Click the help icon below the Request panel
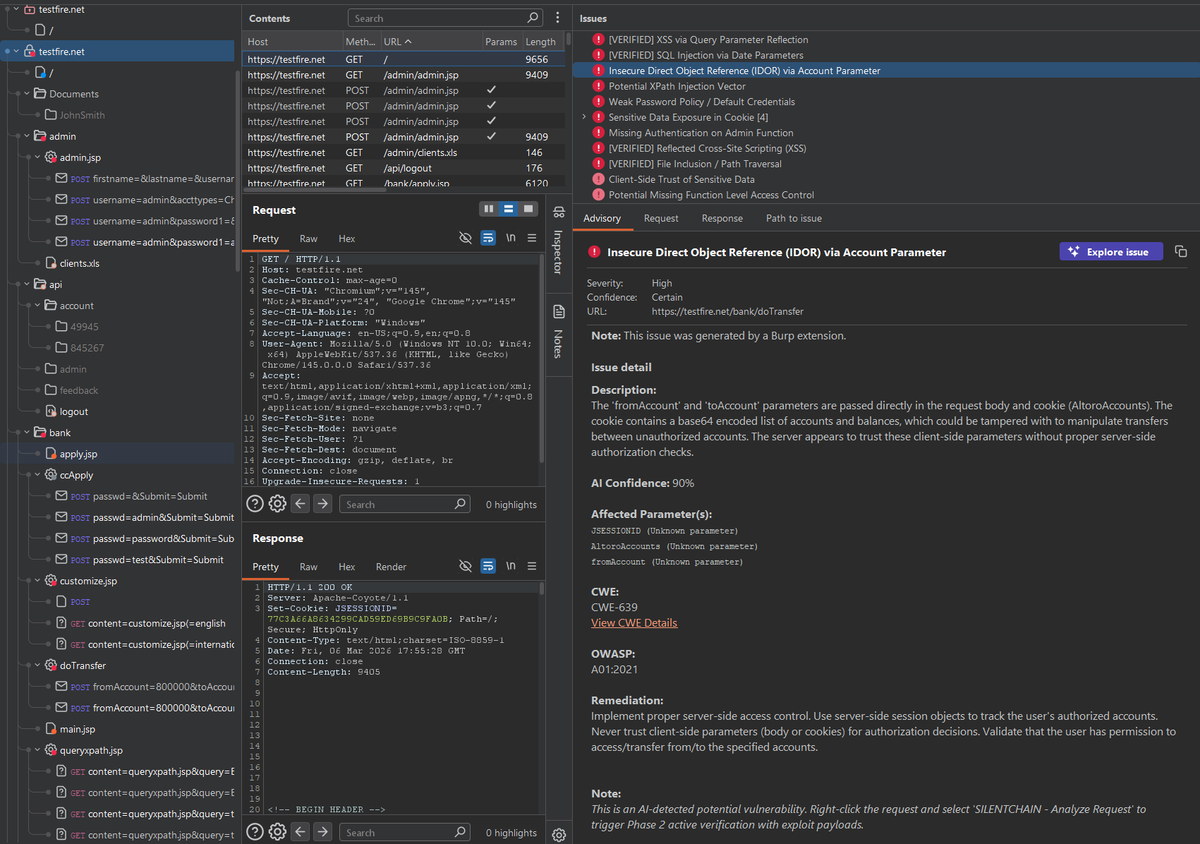Image resolution: width=1200 pixels, height=844 pixels. (x=255, y=503)
